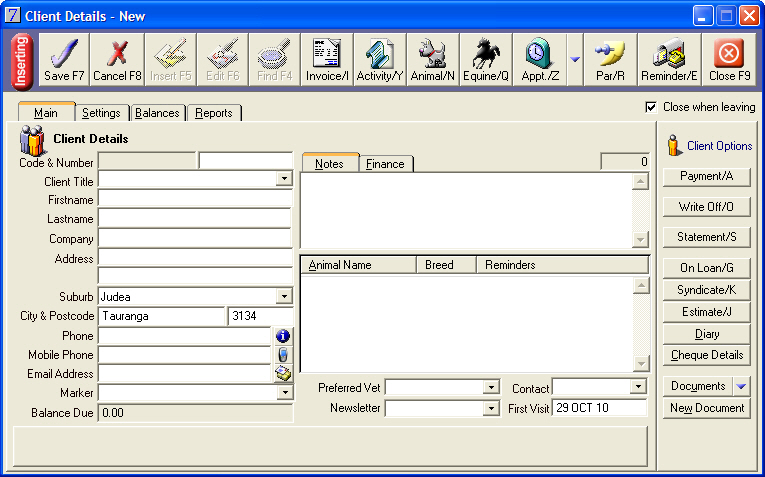Open the Contact dropdown
765x477 pixels.
coord(637,387)
